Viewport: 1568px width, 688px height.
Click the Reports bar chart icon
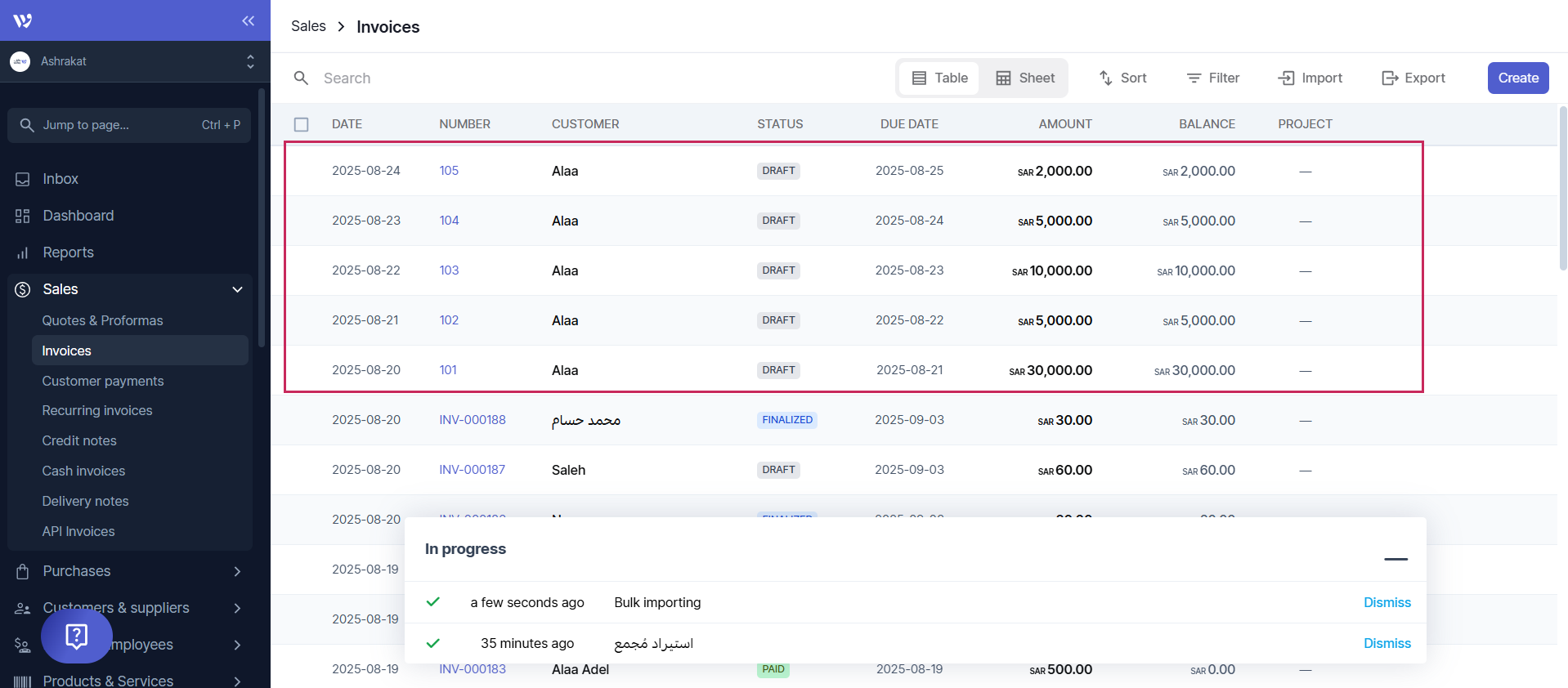(x=23, y=252)
